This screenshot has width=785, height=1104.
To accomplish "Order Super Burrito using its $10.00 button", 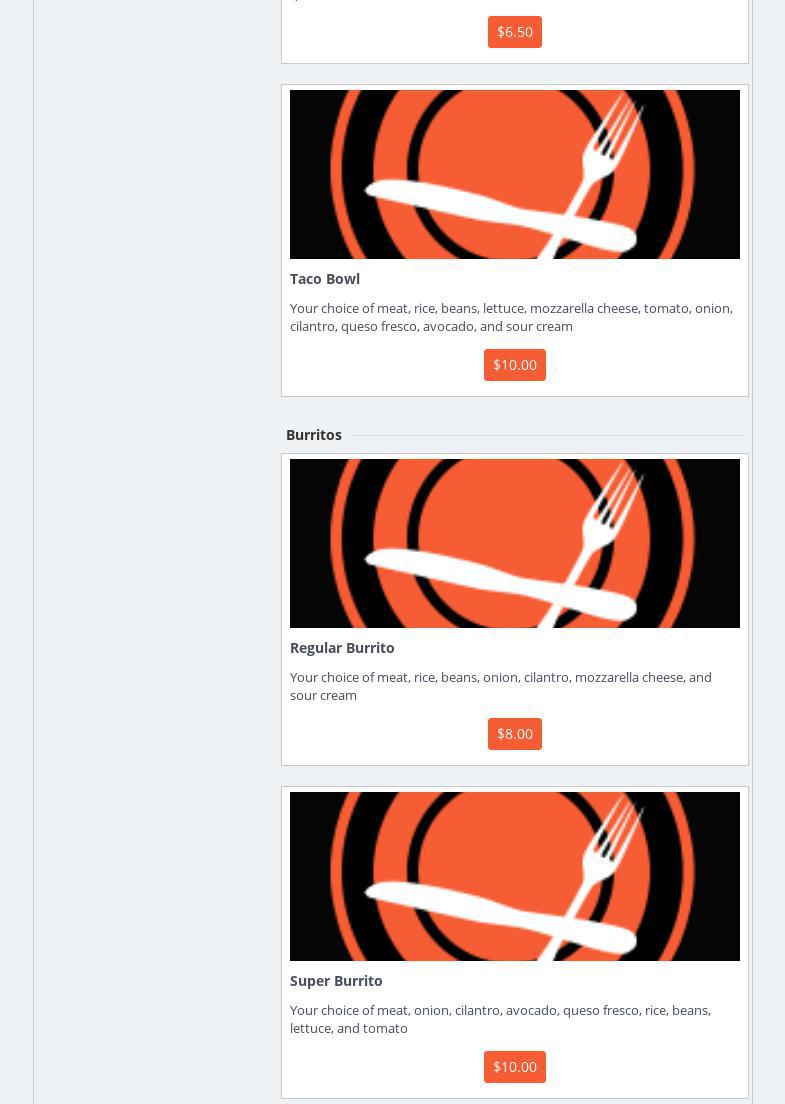I will [514, 1067].
